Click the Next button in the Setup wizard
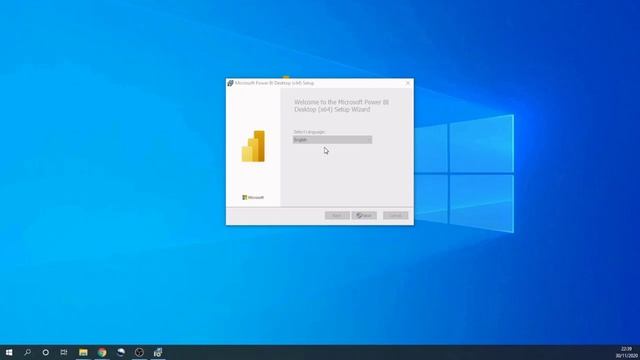640x360 pixels. click(364, 216)
